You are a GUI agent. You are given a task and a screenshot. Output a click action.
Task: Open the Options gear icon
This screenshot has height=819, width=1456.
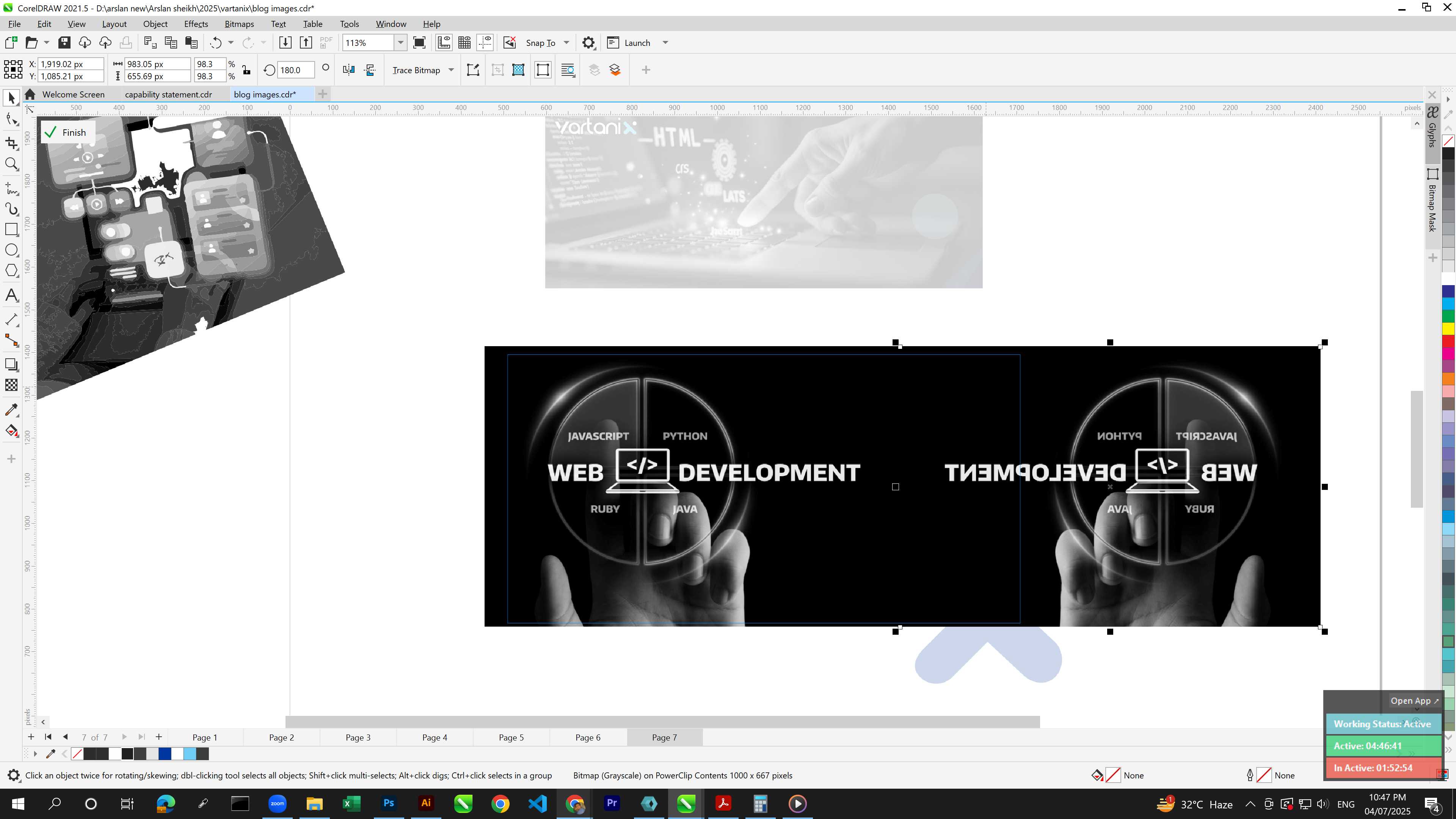coord(588,43)
